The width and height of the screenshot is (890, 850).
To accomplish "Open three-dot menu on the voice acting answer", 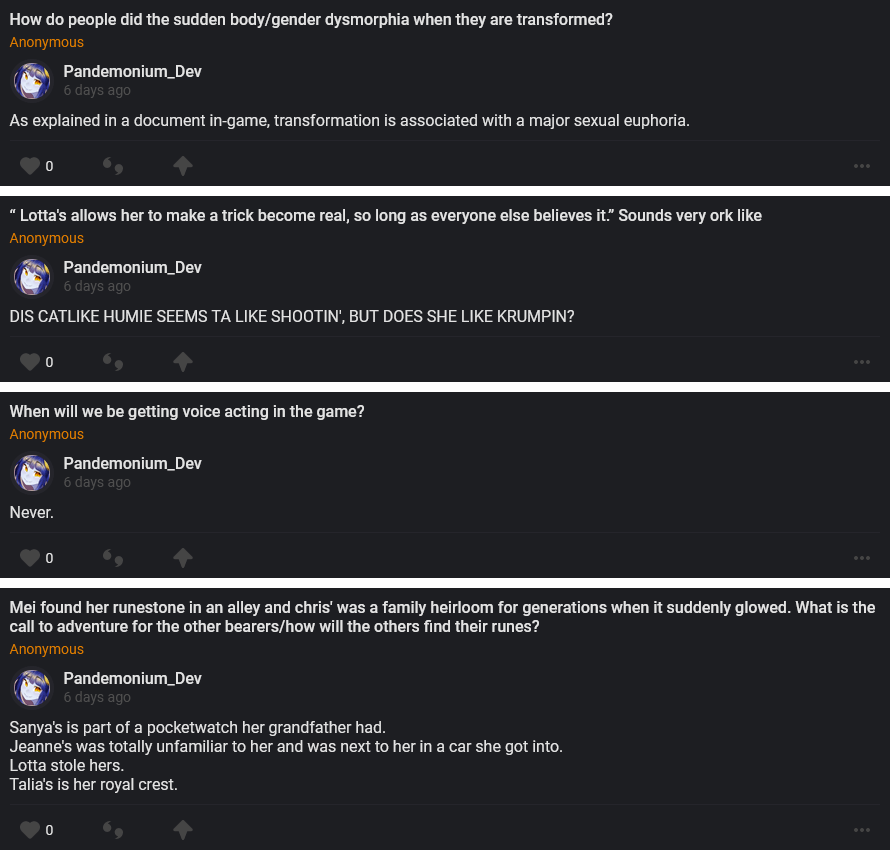I will (862, 558).
